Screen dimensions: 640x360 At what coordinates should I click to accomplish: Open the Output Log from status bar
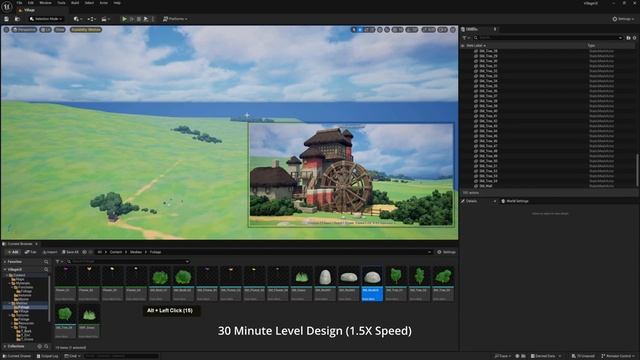(47, 356)
